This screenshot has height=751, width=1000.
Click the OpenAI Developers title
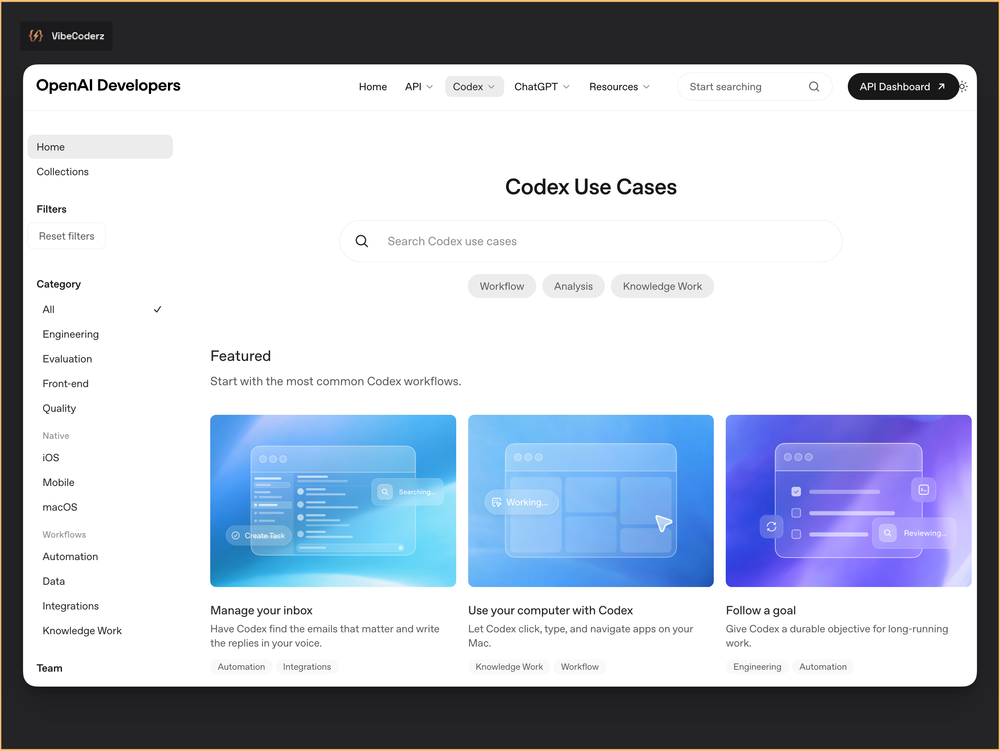pos(108,85)
